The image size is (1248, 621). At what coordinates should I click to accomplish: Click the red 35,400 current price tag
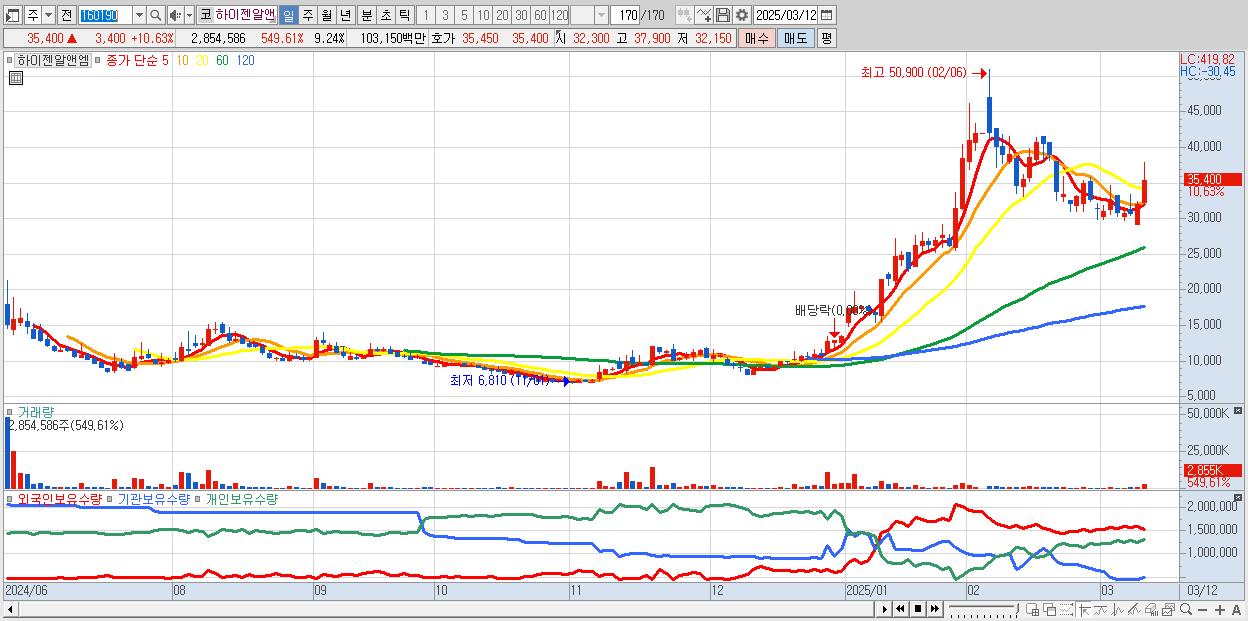pos(1212,179)
